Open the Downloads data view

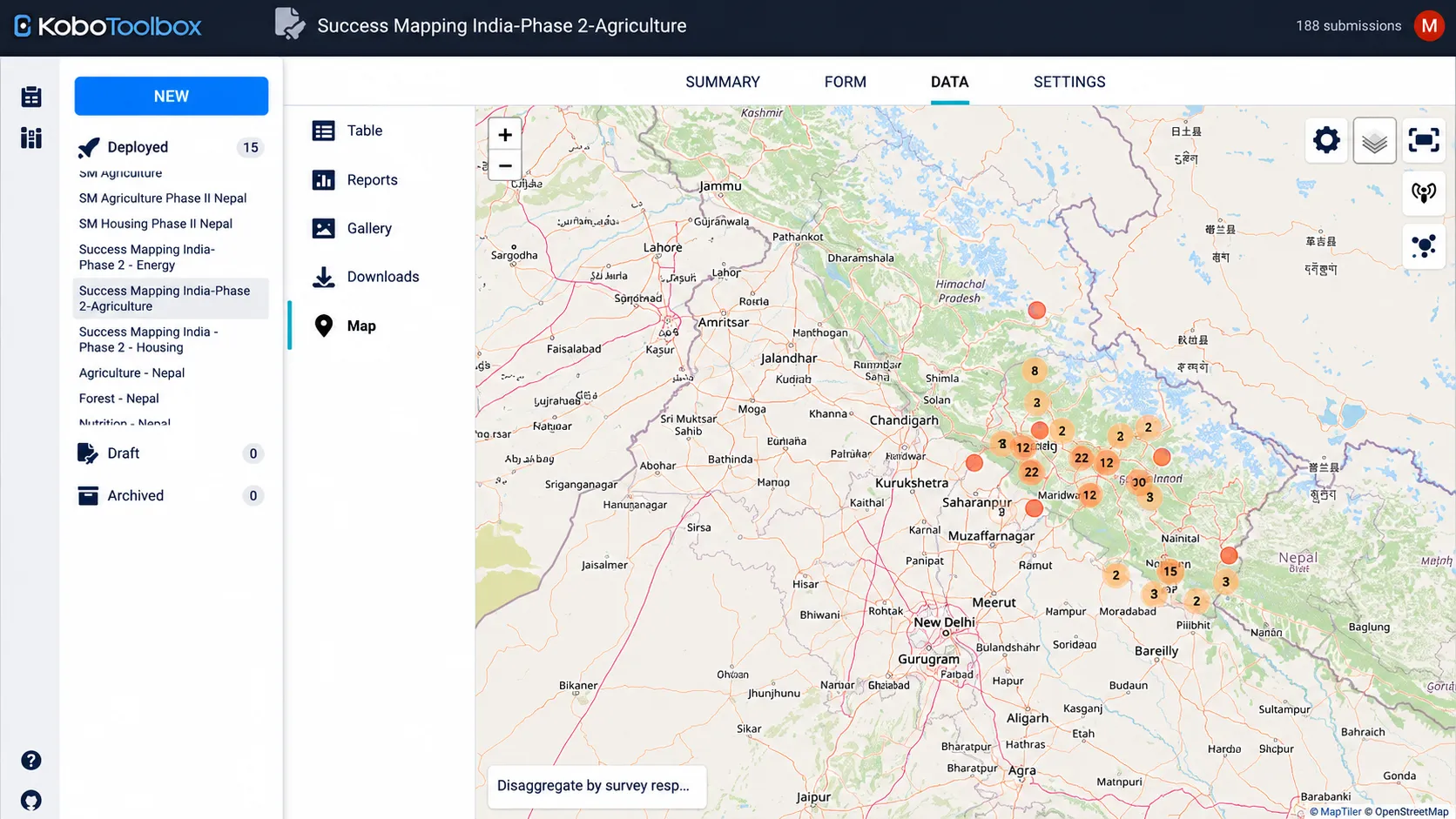pyautogui.click(x=383, y=277)
